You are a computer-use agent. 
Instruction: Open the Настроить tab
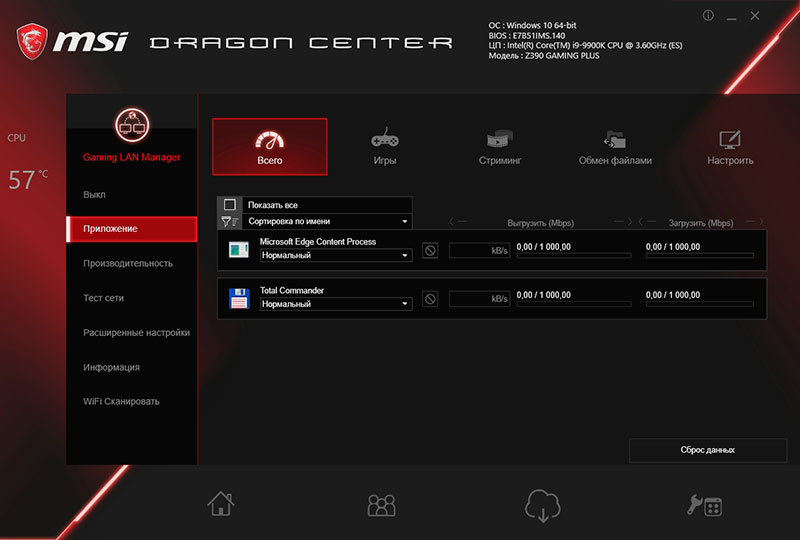(730, 147)
